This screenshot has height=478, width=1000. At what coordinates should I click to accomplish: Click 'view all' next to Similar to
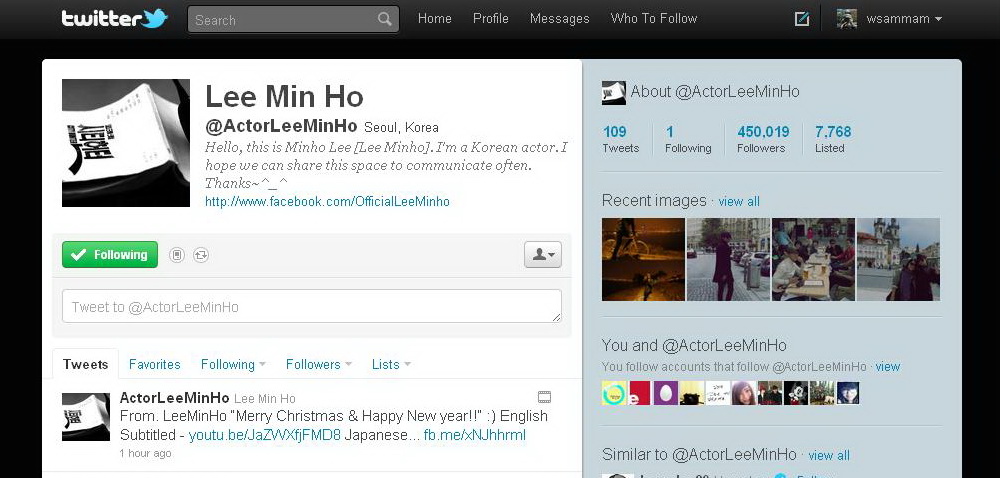click(x=829, y=455)
